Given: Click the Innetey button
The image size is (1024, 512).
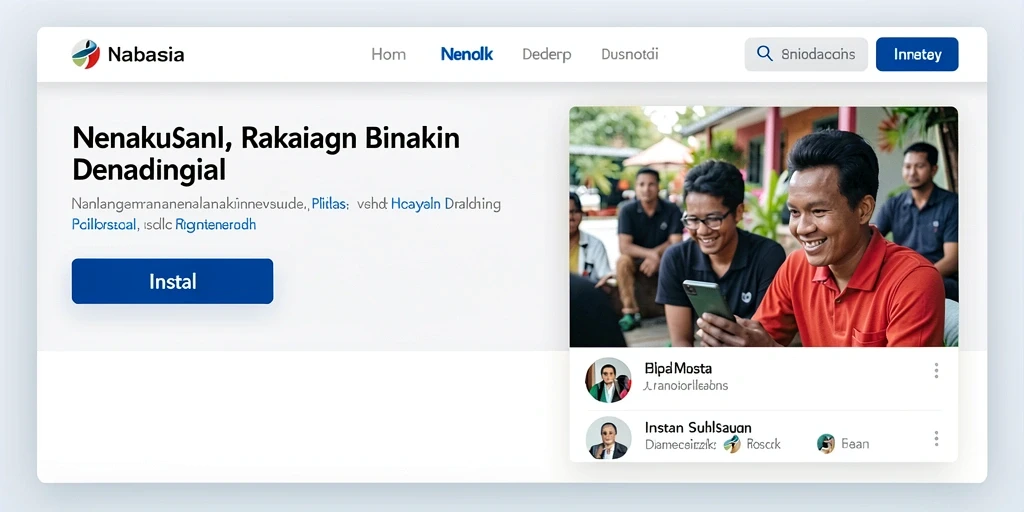Looking at the screenshot, I should click(917, 54).
